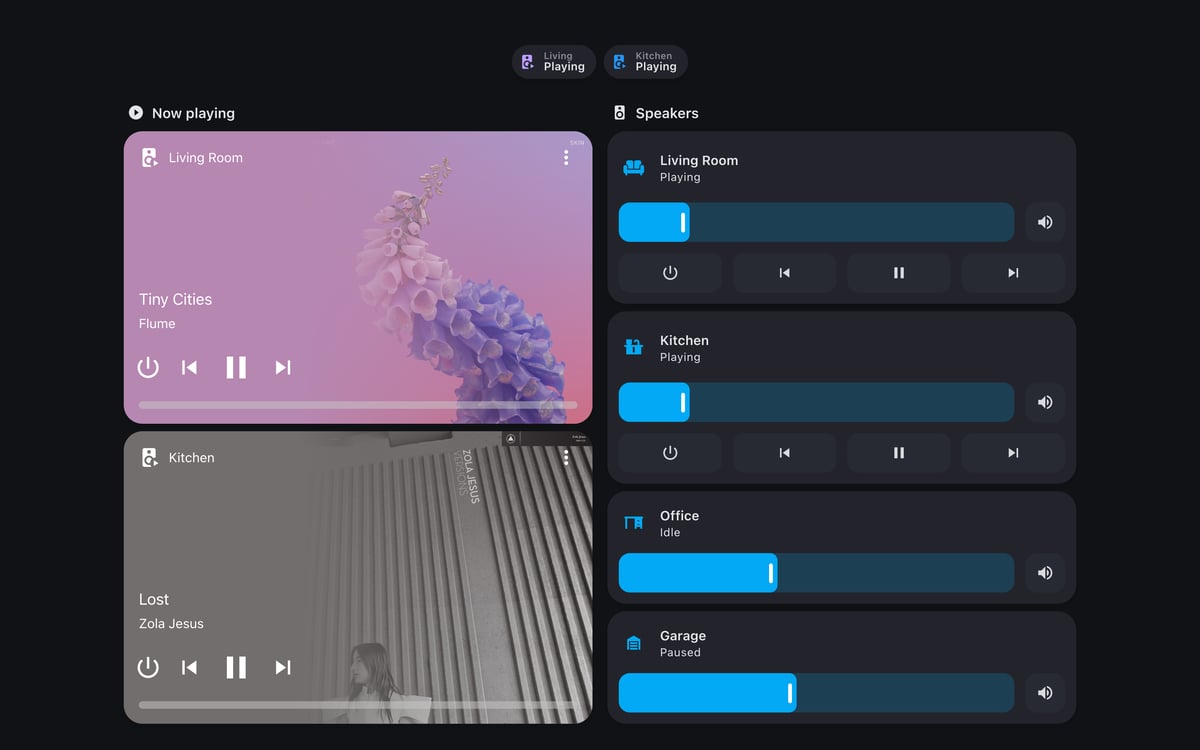Click speaker icon on Living Room media card
1200x750 pixels.
(x=150, y=158)
